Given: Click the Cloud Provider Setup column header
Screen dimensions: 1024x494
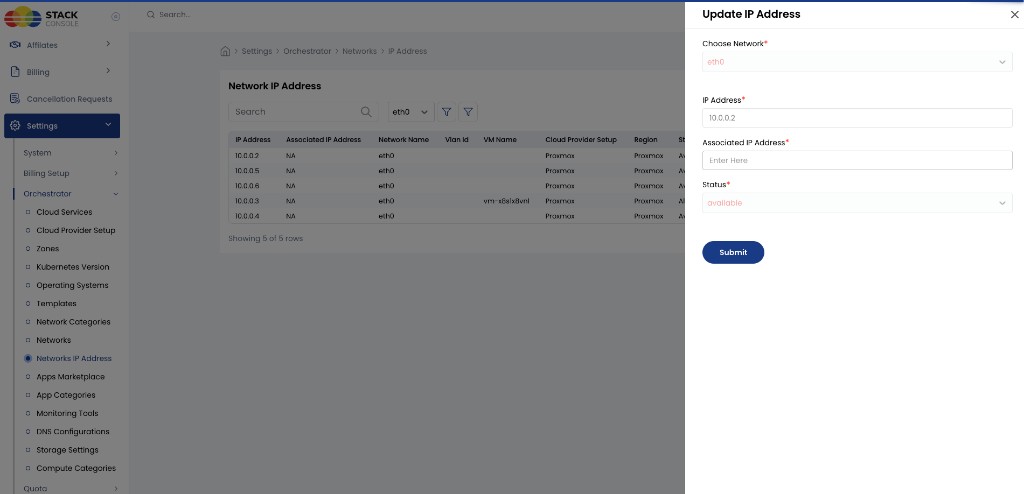Looking at the screenshot, I should point(581,140).
